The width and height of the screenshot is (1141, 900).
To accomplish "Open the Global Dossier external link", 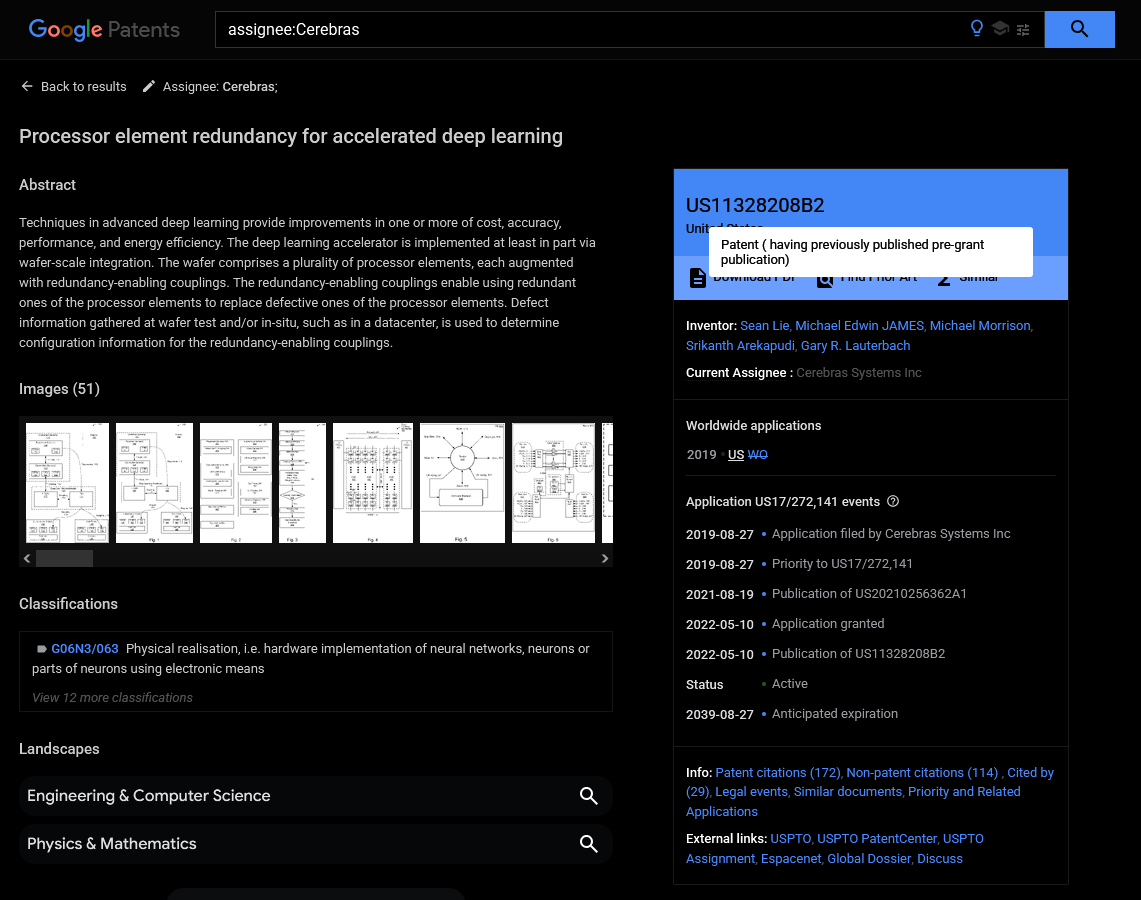I will coord(869,859).
